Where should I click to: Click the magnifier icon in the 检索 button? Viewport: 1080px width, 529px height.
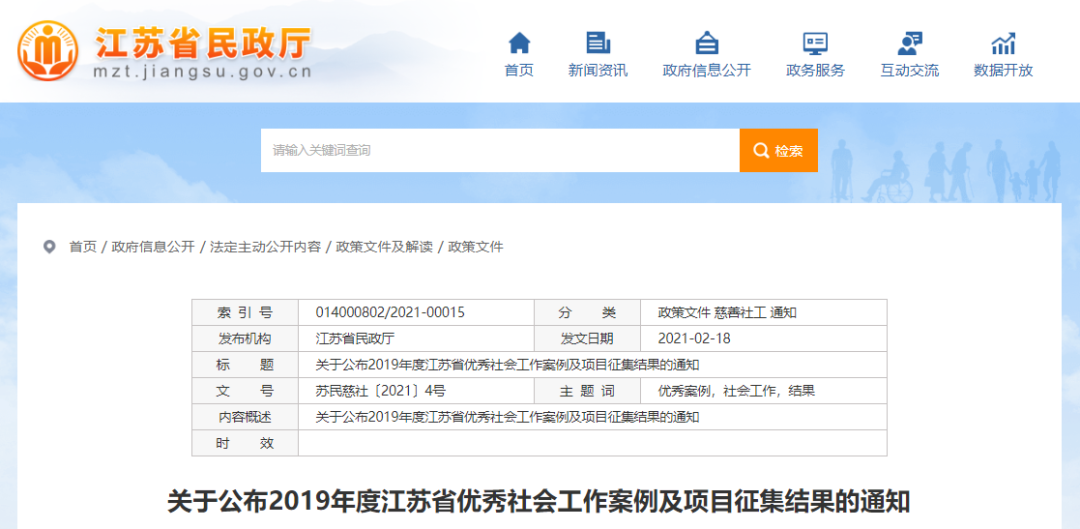click(761, 151)
